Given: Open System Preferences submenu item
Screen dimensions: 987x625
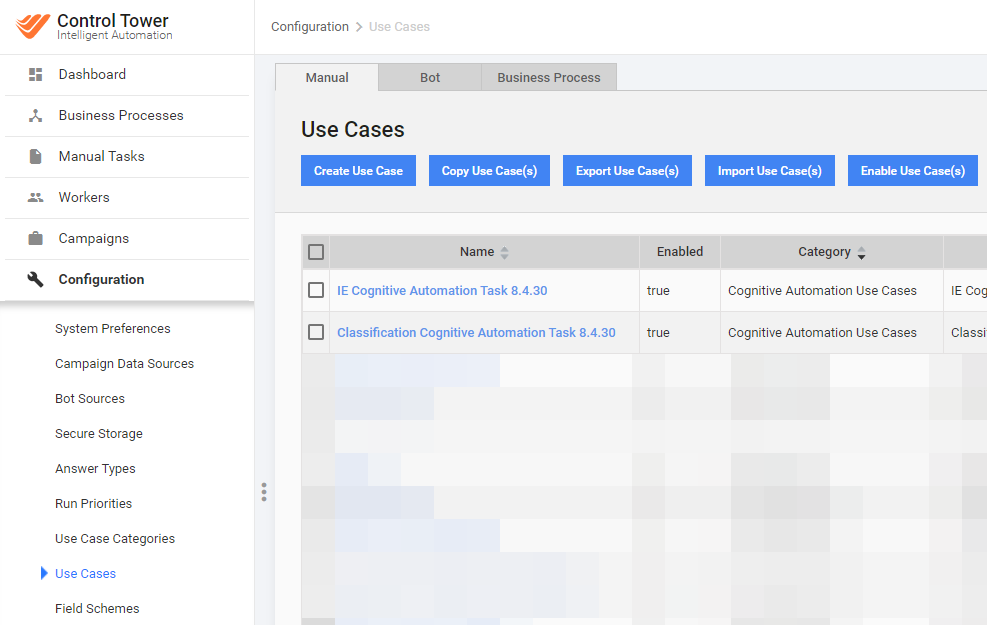Looking at the screenshot, I should [113, 329].
